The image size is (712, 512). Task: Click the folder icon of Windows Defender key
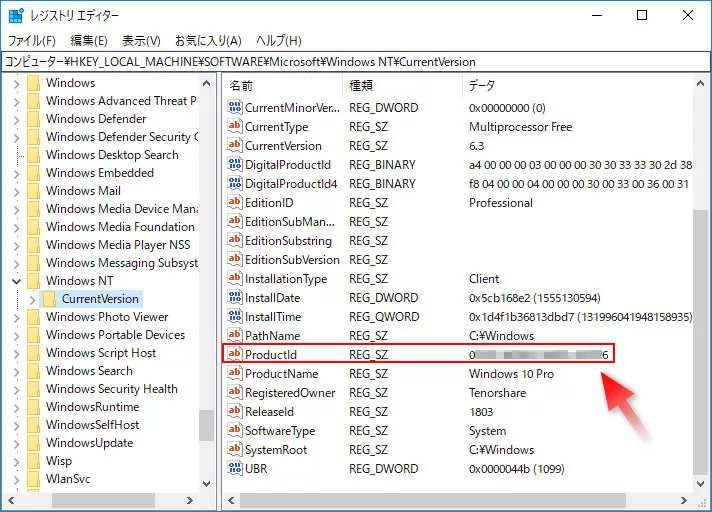click(x=33, y=119)
